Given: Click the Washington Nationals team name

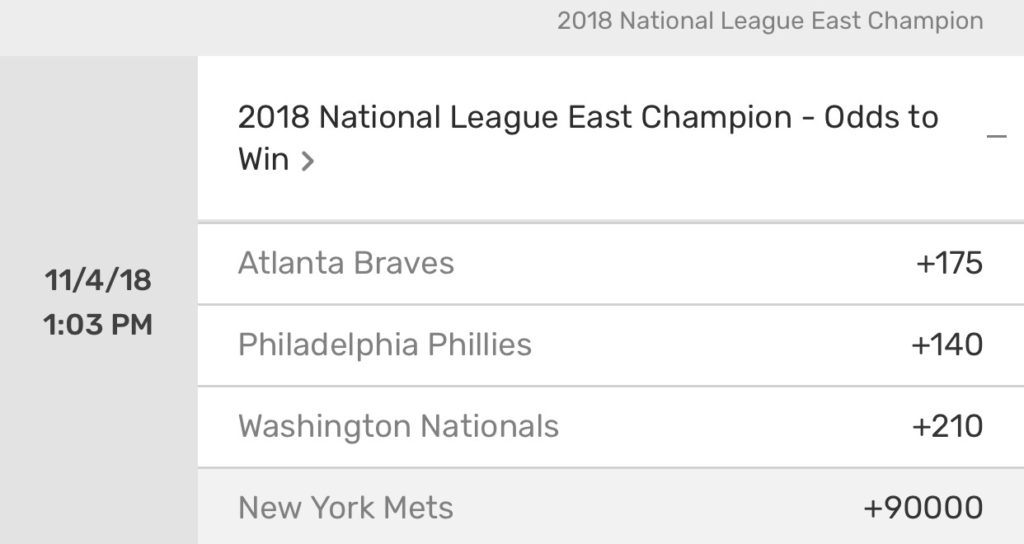Looking at the screenshot, I should [398, 426].
